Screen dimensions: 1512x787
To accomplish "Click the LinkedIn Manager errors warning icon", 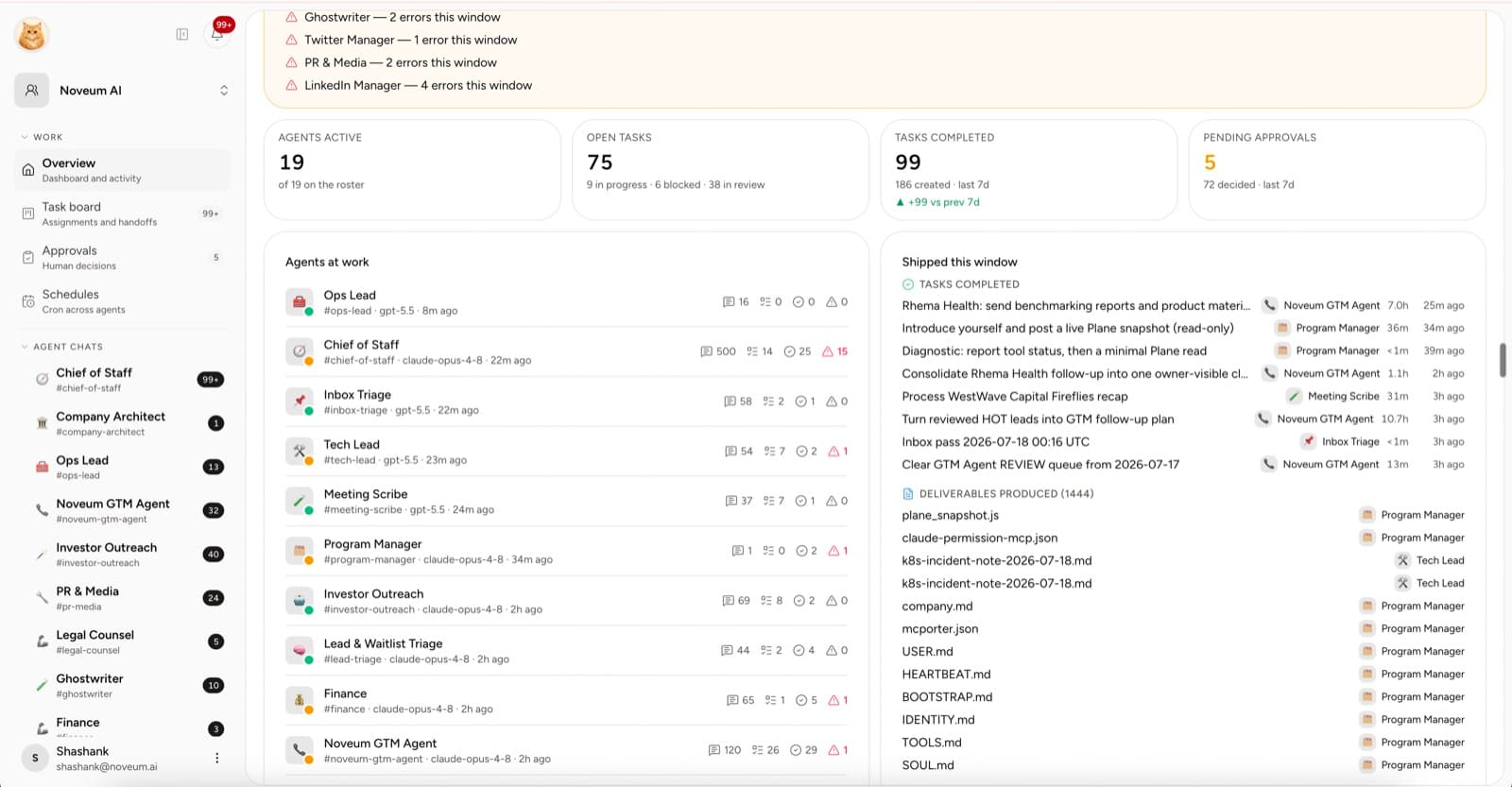I will (x=292, y=85).
